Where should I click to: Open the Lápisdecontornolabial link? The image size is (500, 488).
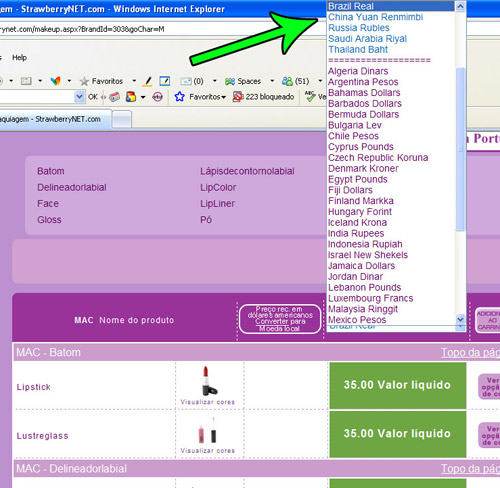(x=247, y=171)
